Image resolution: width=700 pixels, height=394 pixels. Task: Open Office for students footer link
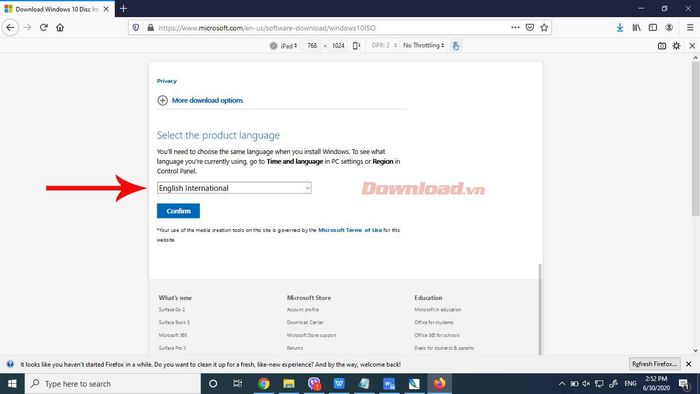(x=433, y=322)
